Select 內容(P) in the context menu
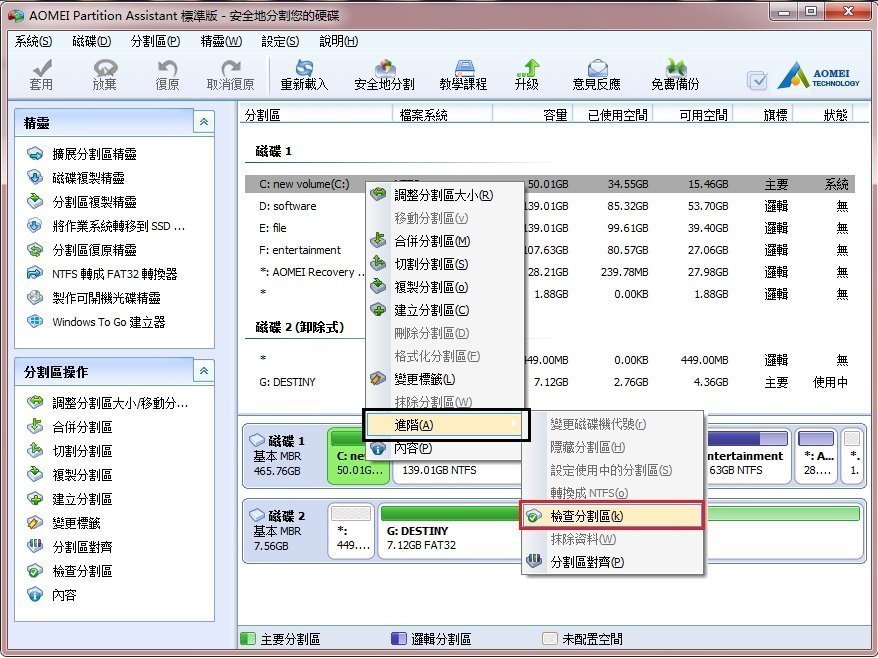The width and height of the screenshot is (878, 658). (445, 449)
